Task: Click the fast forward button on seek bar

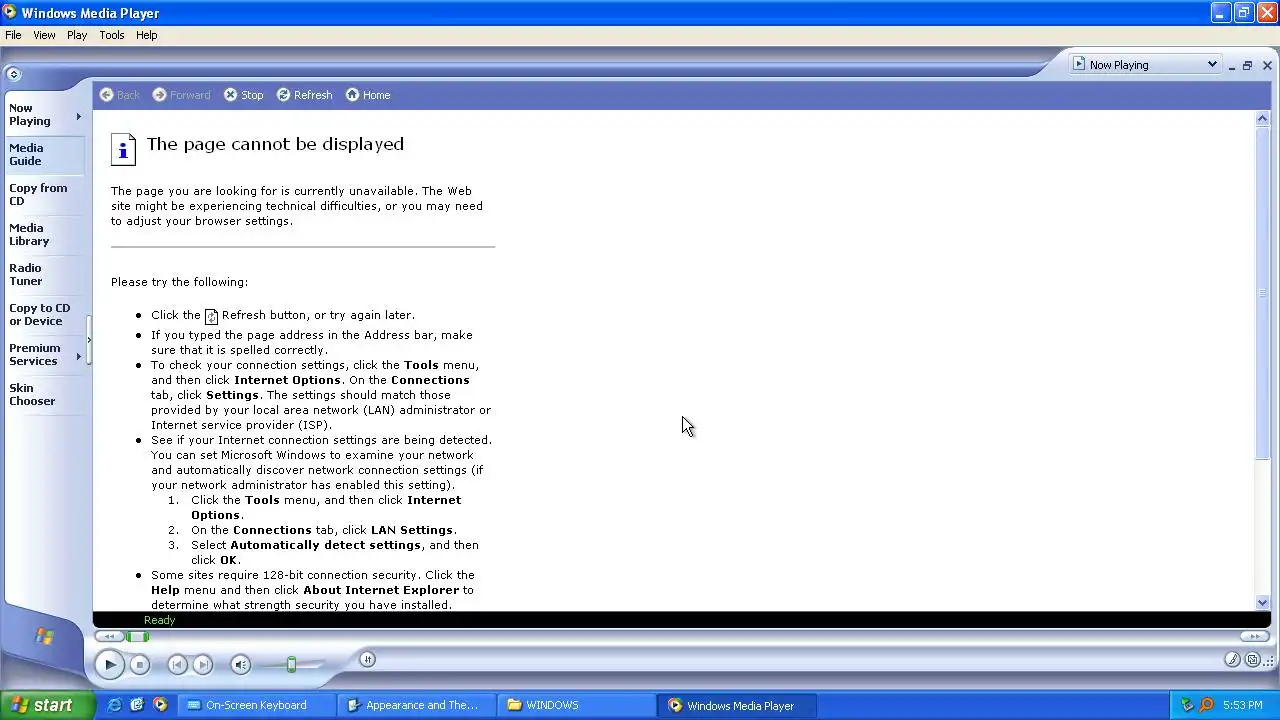Action: click(x=1254, y=637)
